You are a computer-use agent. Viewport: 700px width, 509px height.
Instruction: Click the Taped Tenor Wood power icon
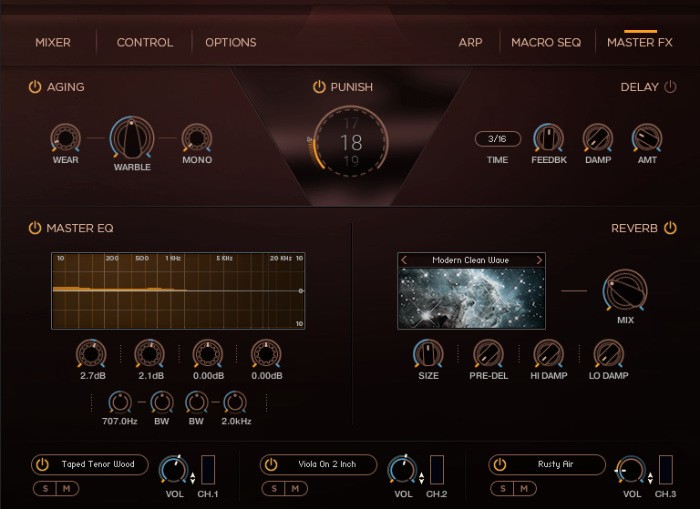(x=42, y=465)
